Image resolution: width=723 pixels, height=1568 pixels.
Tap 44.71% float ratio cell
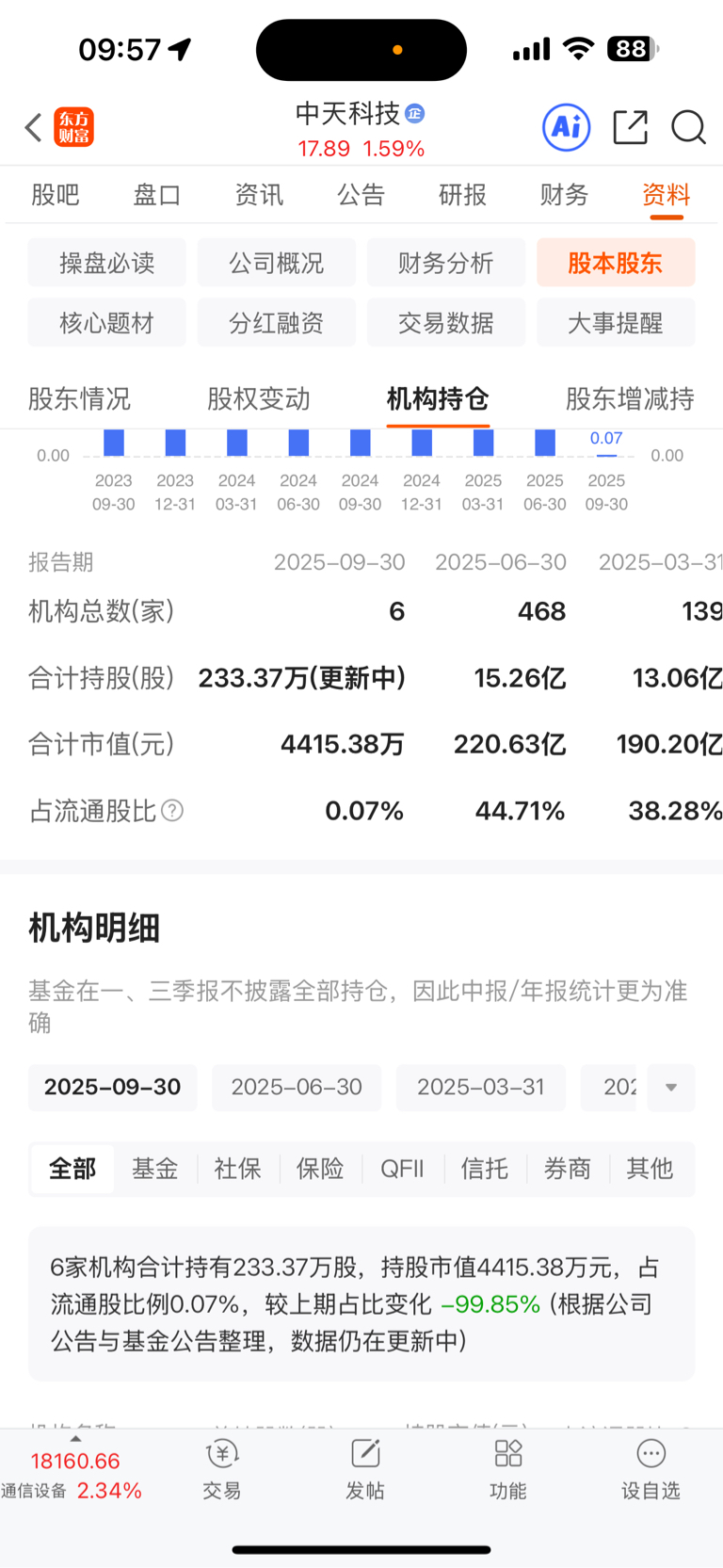pyautogui.click(x=520, y=811)
